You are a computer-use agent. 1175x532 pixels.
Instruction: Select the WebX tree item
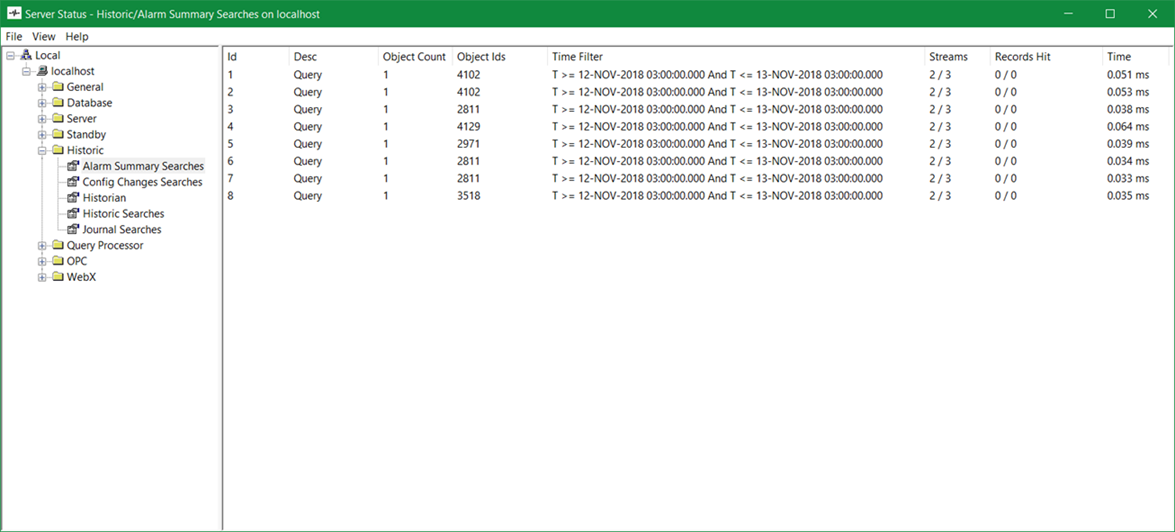pyautogui.click(x=80, y=277)
